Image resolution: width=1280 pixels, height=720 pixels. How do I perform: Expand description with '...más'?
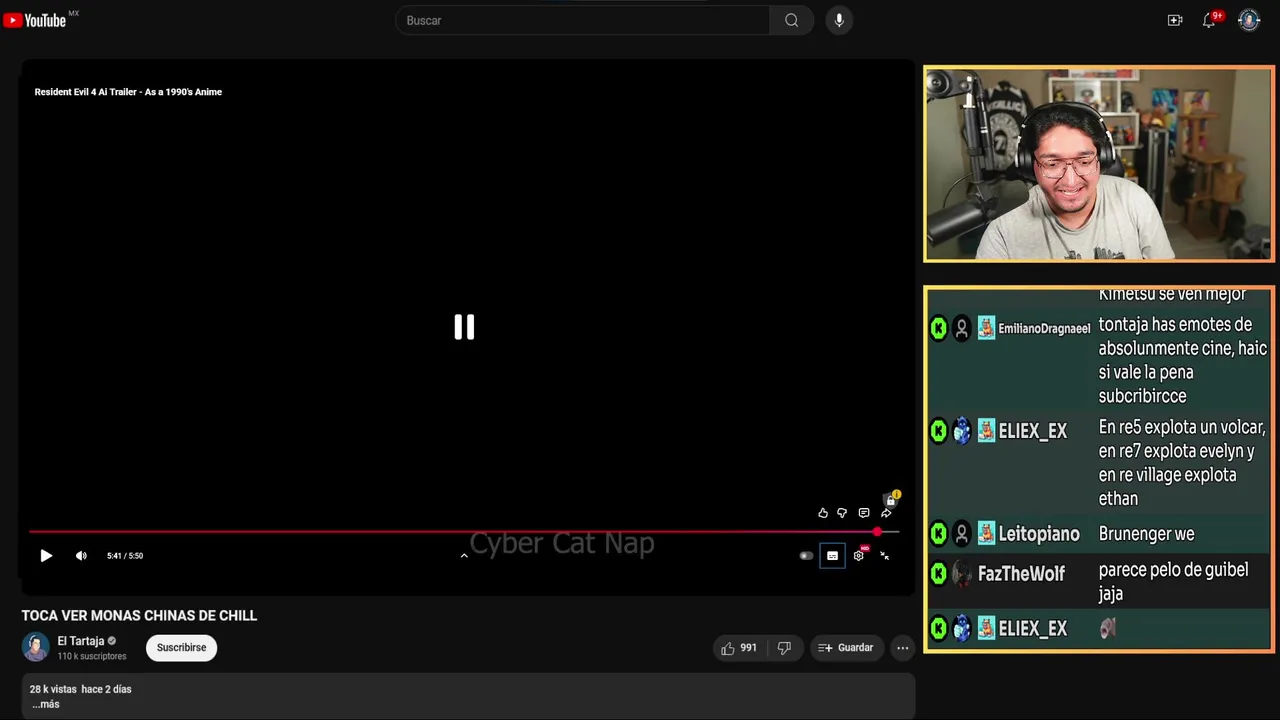coord(46,704)
